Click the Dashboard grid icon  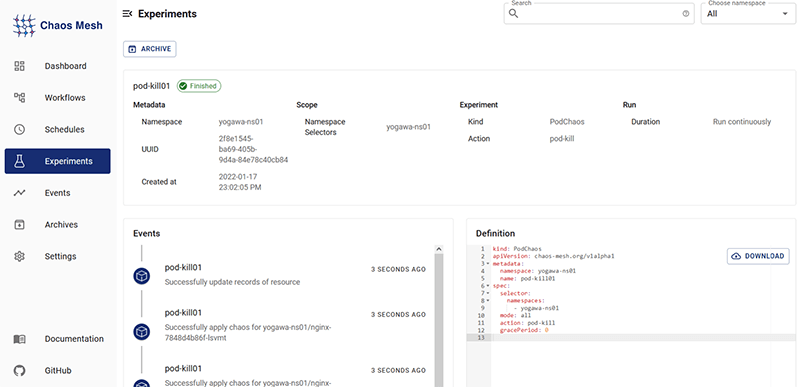coord(19,66)
